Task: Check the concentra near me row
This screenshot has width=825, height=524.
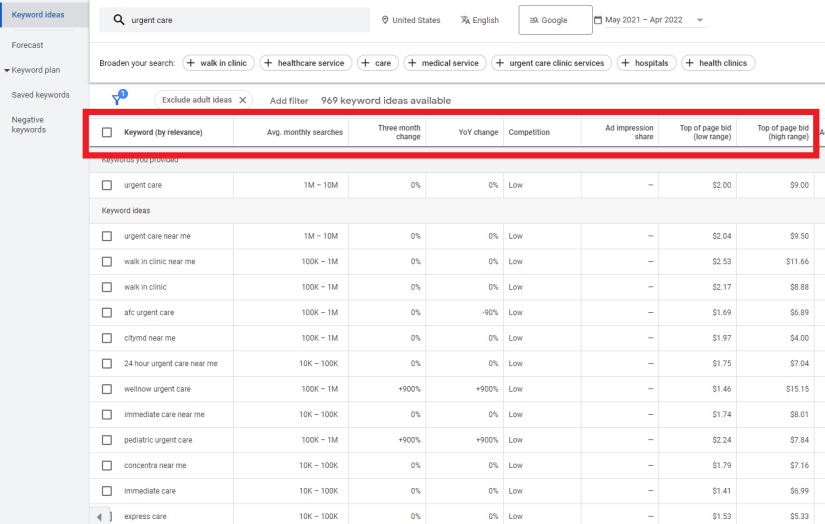Action: point(107,466)
